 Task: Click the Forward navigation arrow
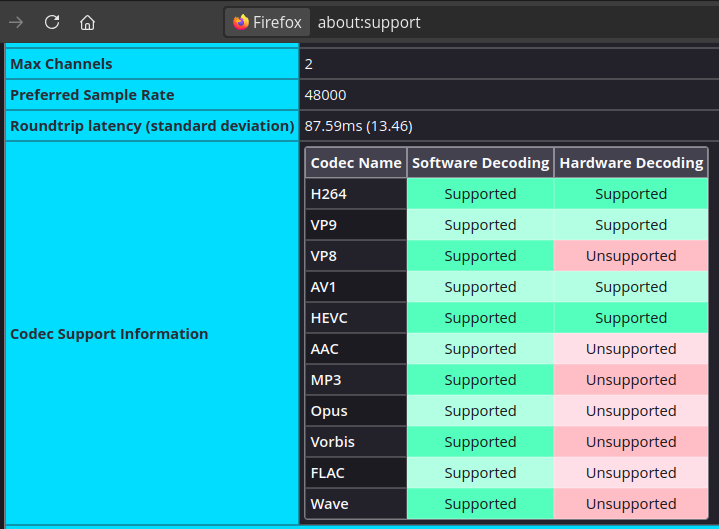16,22
